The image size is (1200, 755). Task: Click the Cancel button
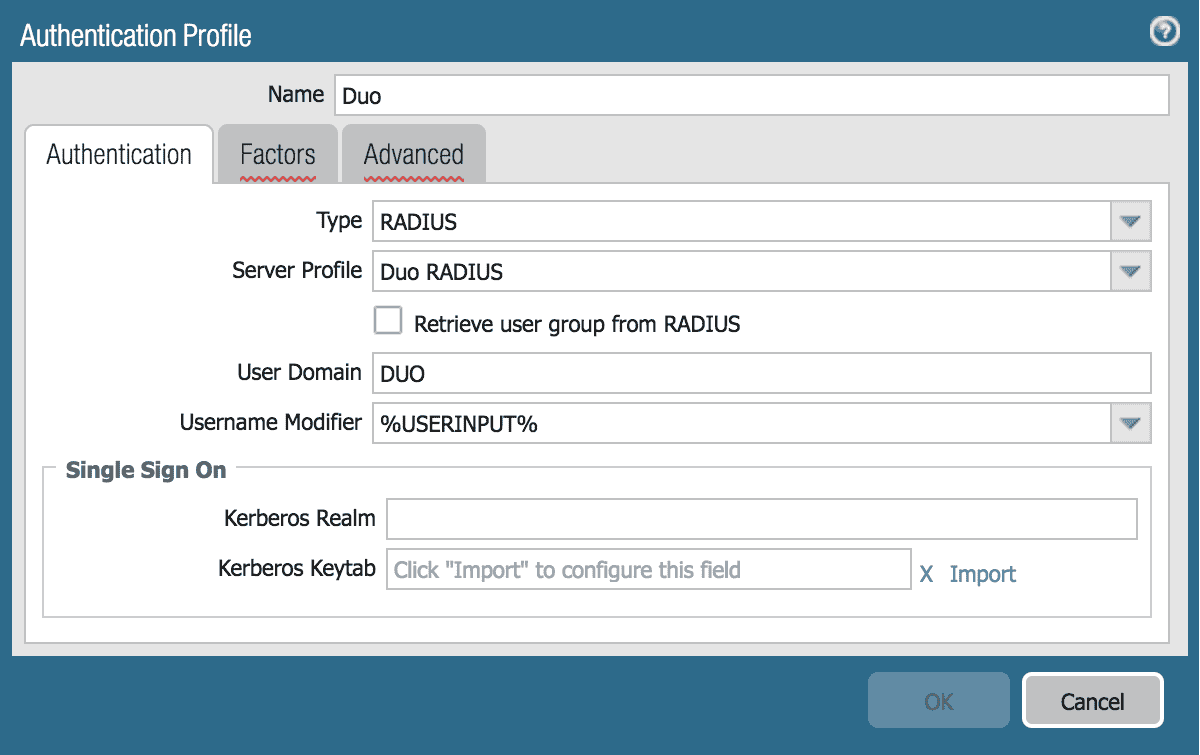(x=1092, y=700)
